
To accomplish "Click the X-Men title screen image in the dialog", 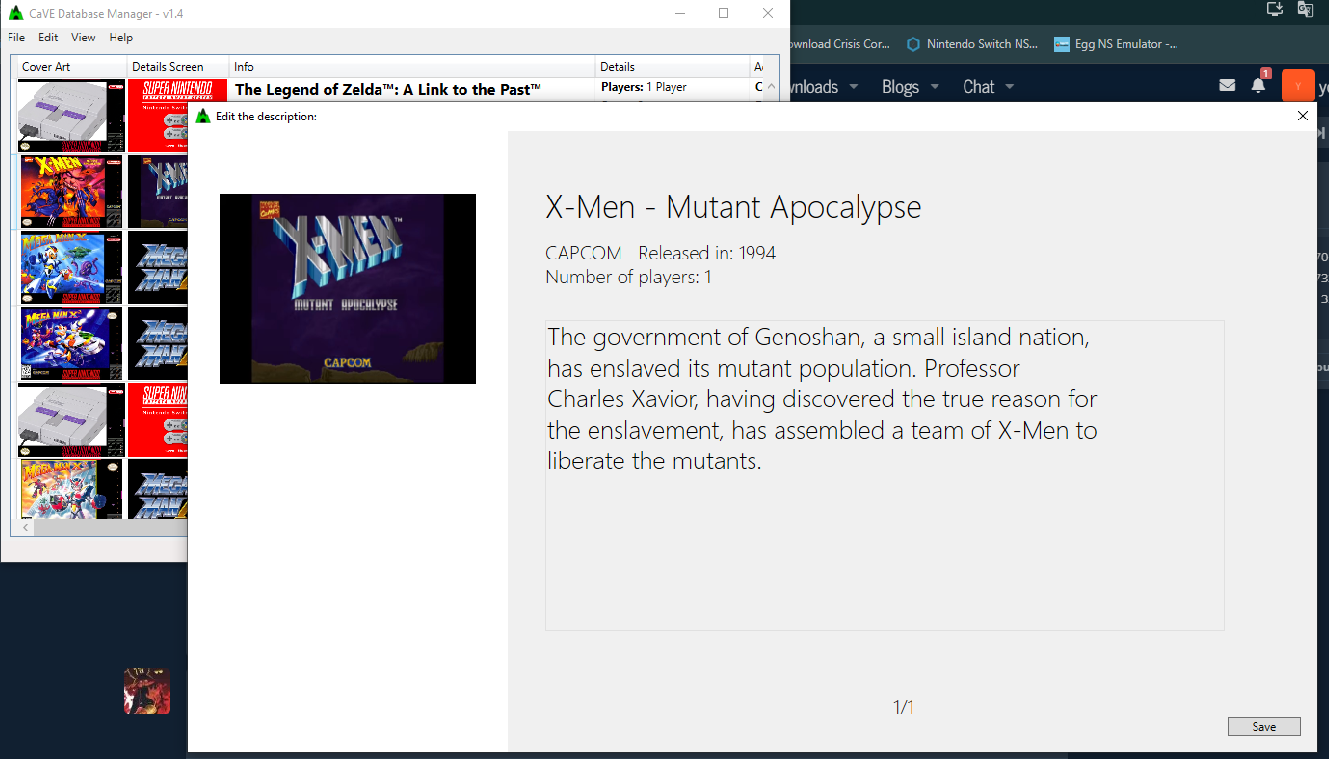I will coord(348,289).
